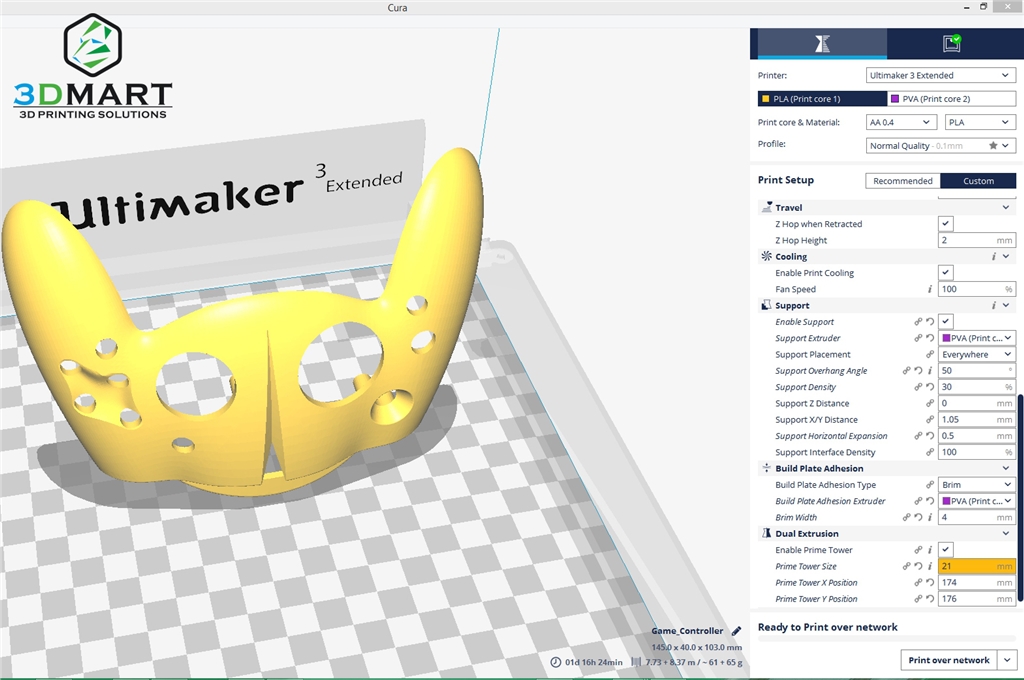
Task: Collapse the Dual Extrusion section
Action: click(1006, 534)
